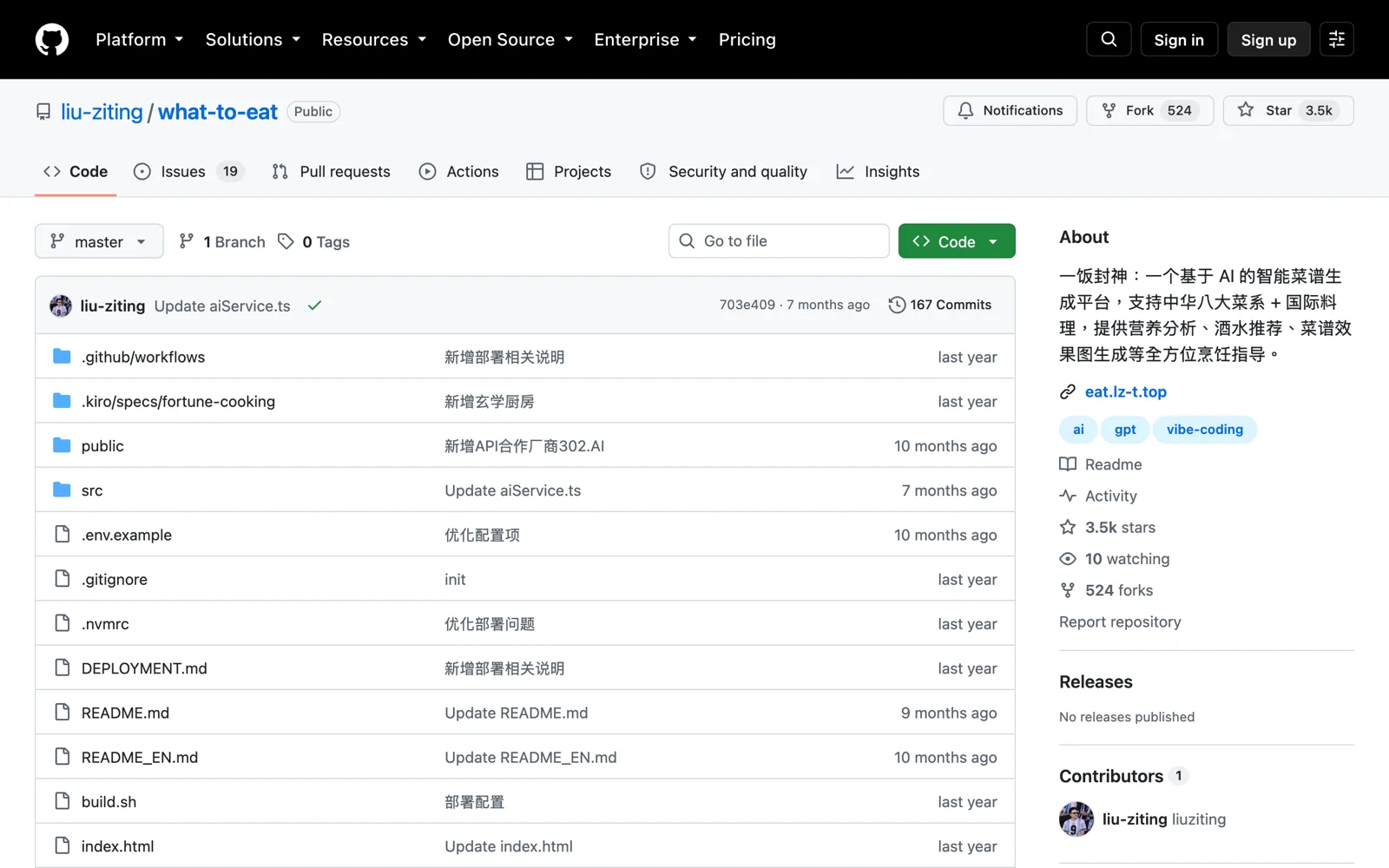Open the GitHub home logo

pos(52,40)
